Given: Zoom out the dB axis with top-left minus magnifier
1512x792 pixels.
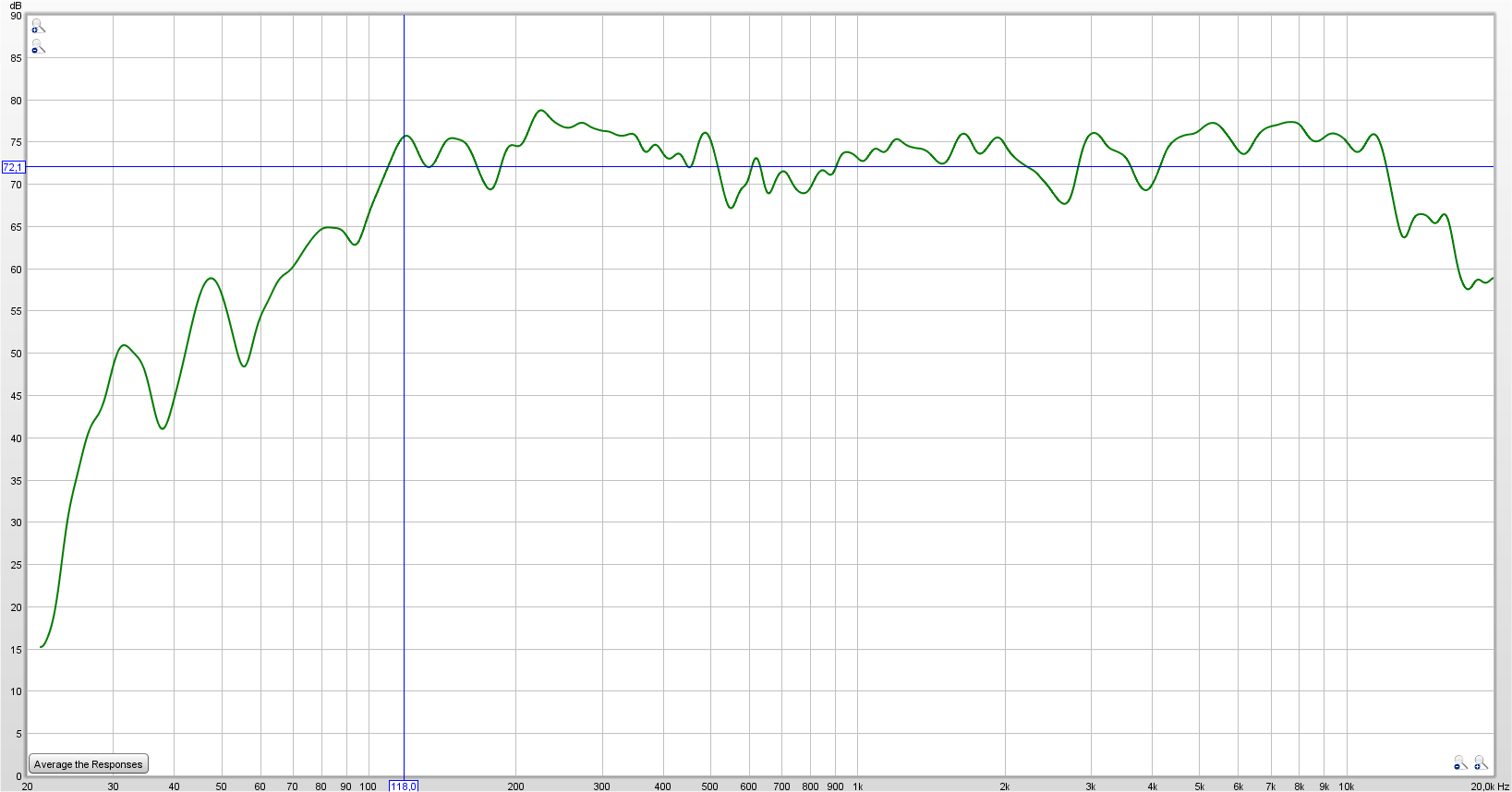Looking at the screenshot, I should click(x=38, y=46).
